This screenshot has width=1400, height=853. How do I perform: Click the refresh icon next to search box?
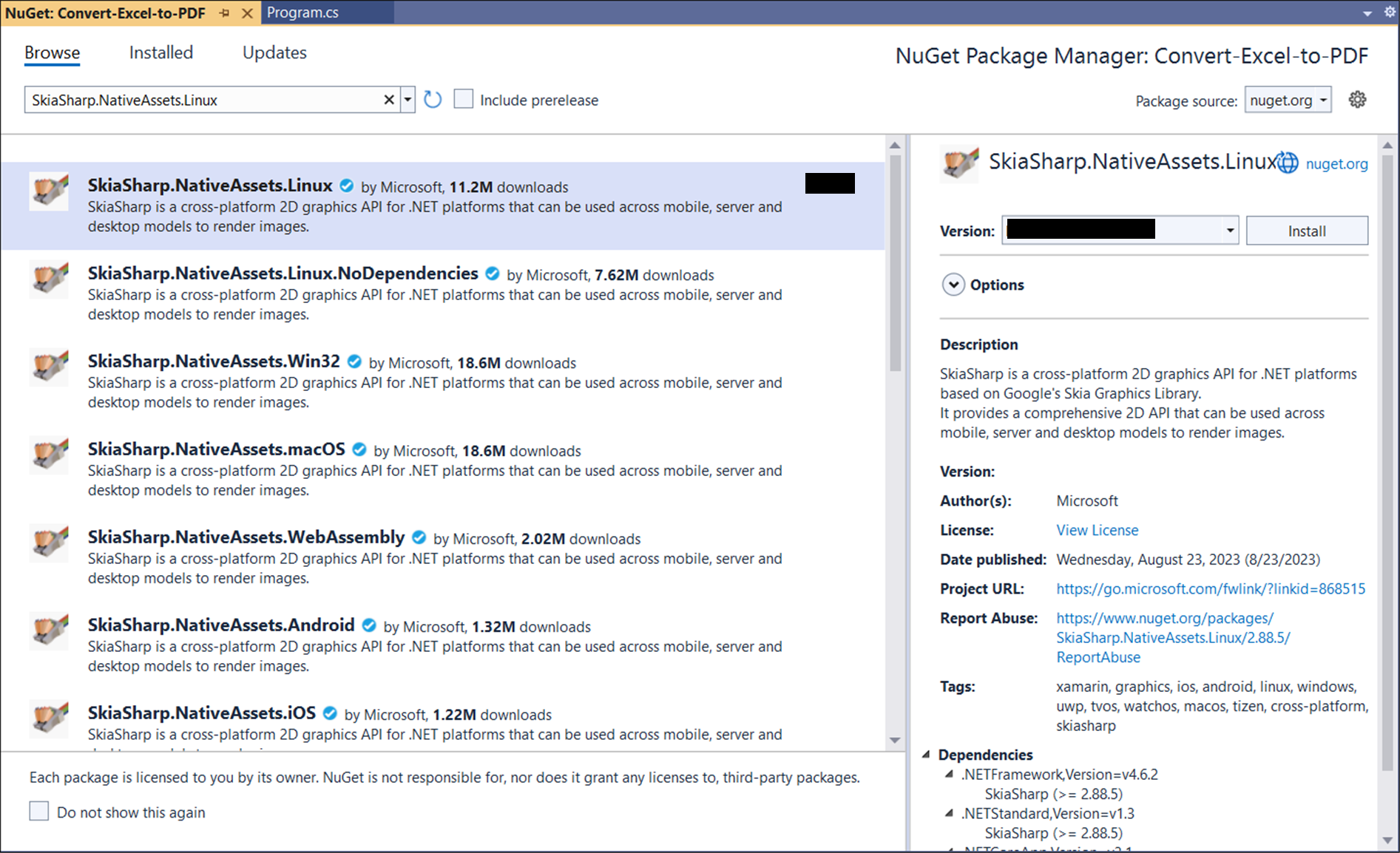(433, 99)
